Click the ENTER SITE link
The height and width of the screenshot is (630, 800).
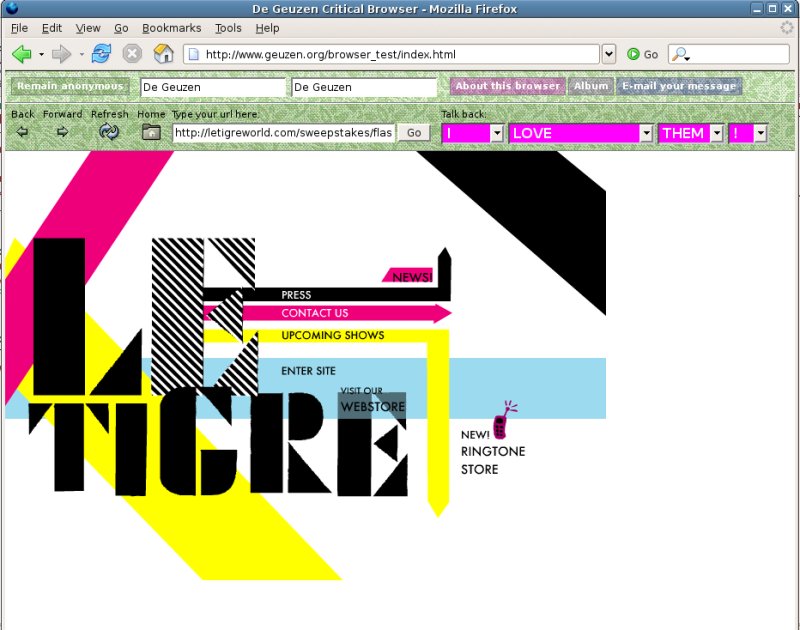tap(308, 371)
